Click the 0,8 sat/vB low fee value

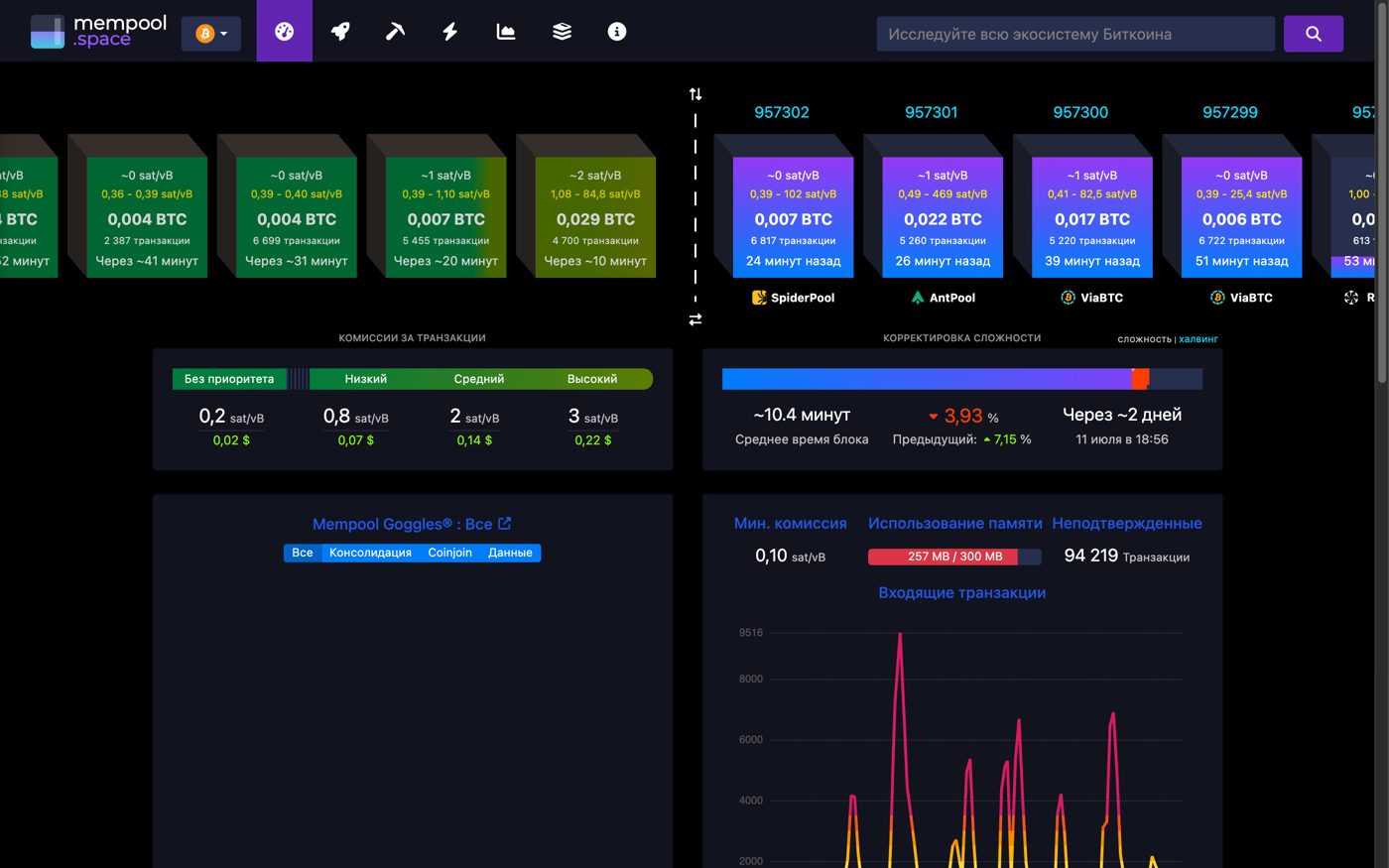click(356, 417)
